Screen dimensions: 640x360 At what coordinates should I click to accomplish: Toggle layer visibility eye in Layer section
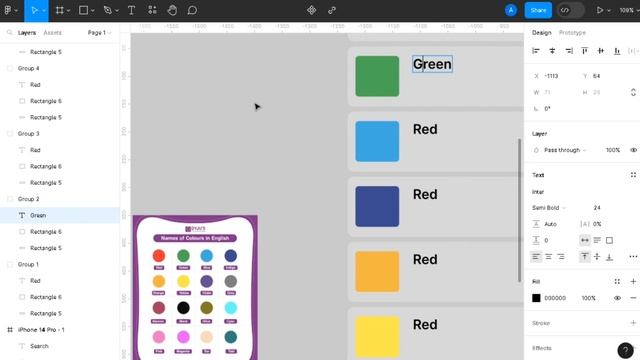(633, 150)
